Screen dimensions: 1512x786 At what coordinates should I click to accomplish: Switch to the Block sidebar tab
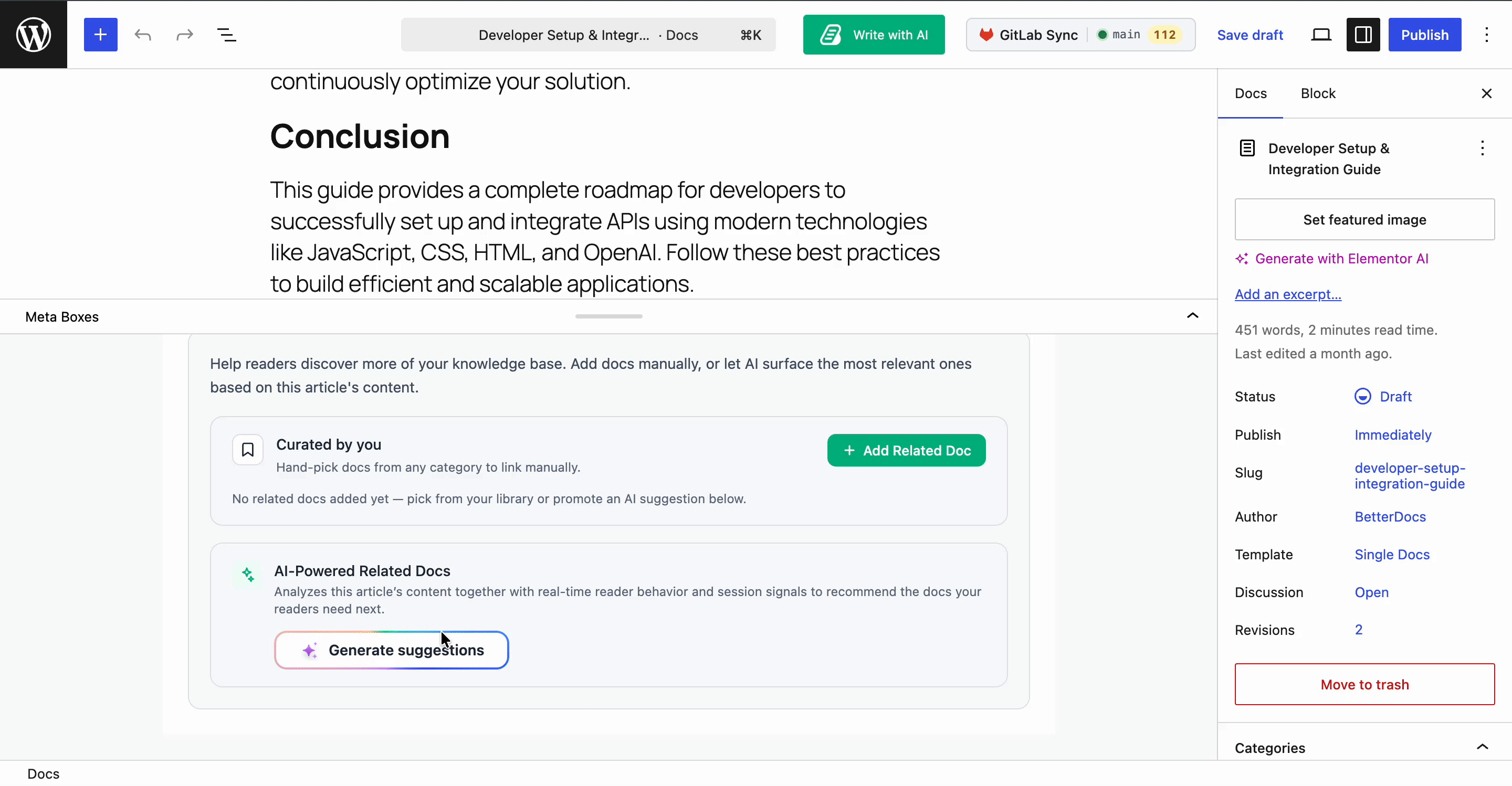click(1318, 93)
